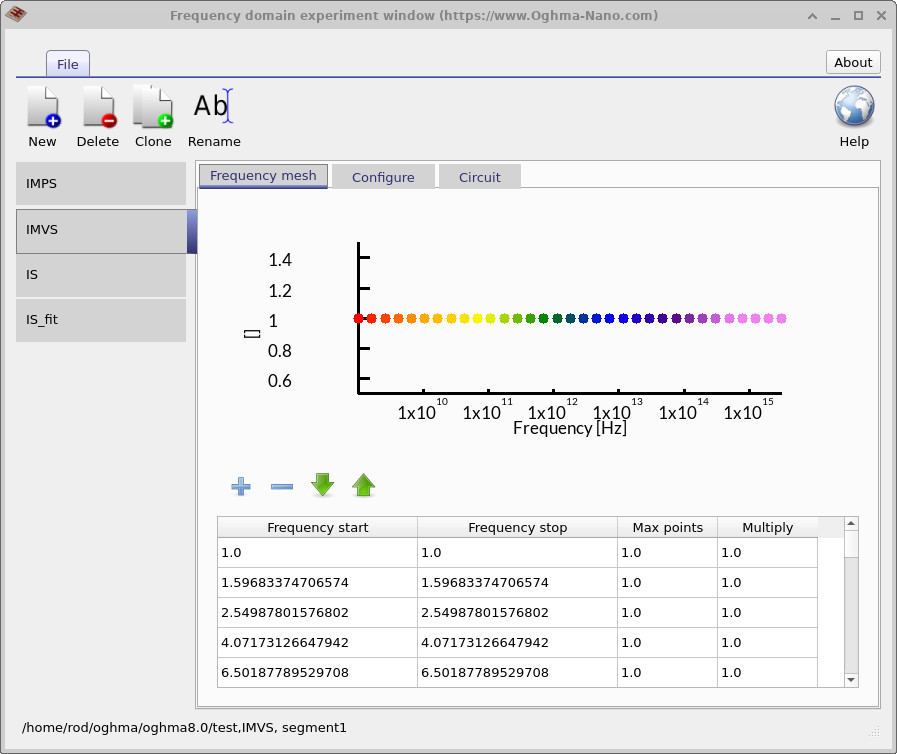Switch to the Frequency mesh tab

[x=263, y=176]
